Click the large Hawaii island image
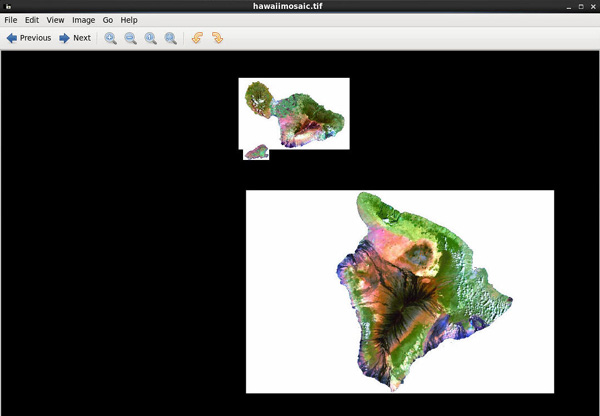600x416 pixels. point(400,292)
